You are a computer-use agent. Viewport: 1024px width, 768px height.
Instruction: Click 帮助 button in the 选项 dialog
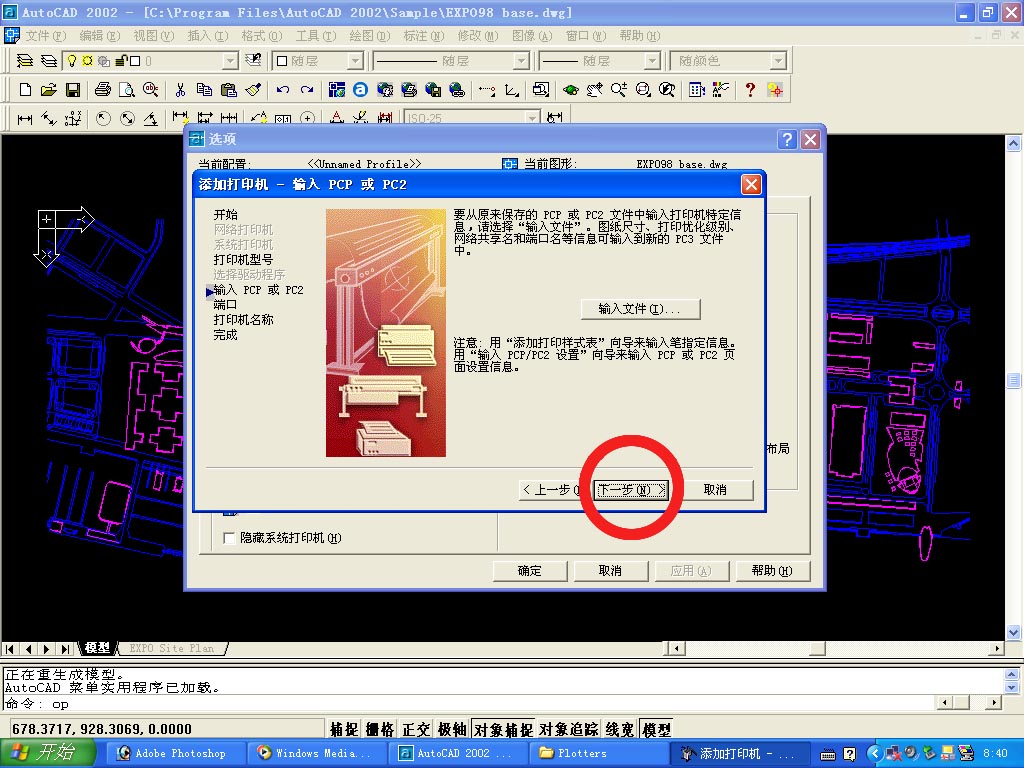(773, 571)
